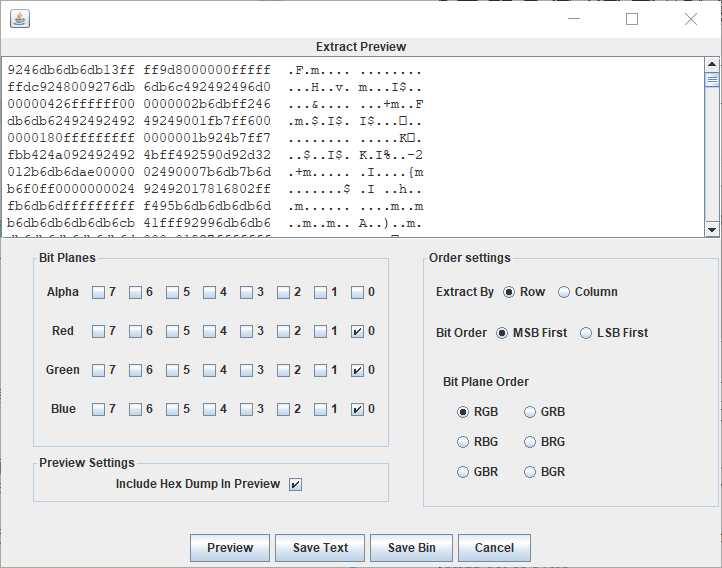Enable Red bit plane 6

135,331
